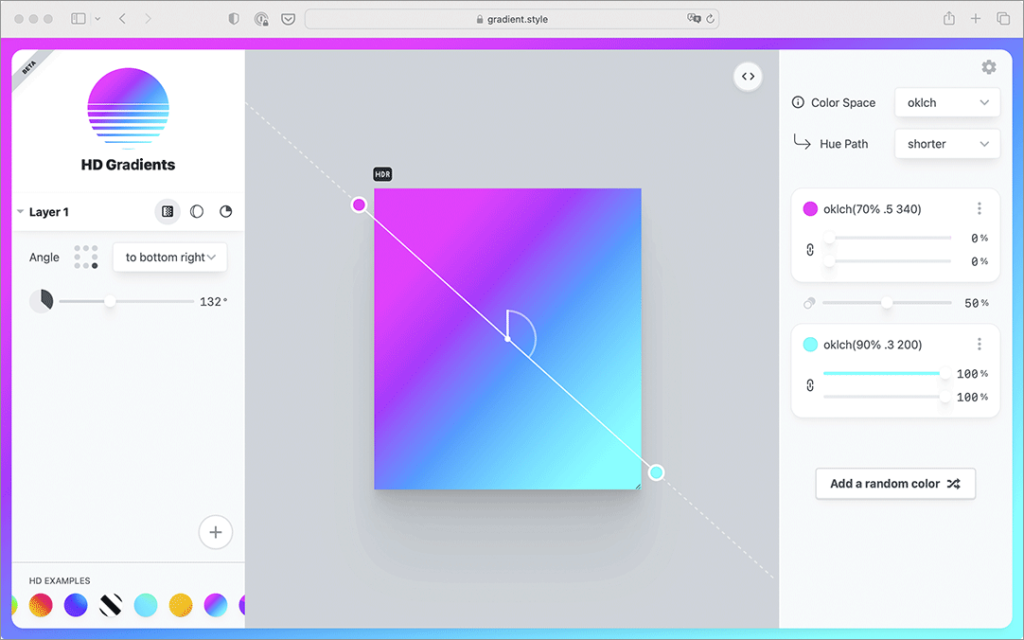This screenshot has height=640, width=1024.
Task: Toggle position link for the magenta color stop
Action: [x=808, y=250]
